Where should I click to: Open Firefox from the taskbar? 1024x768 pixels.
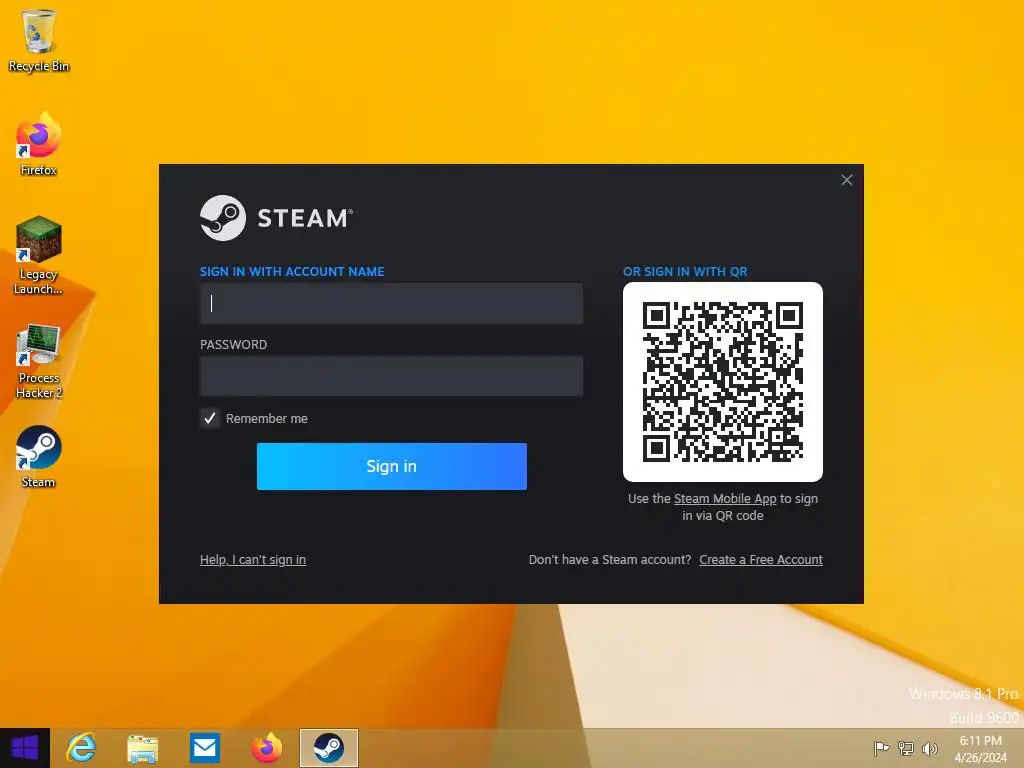(266, 748)
